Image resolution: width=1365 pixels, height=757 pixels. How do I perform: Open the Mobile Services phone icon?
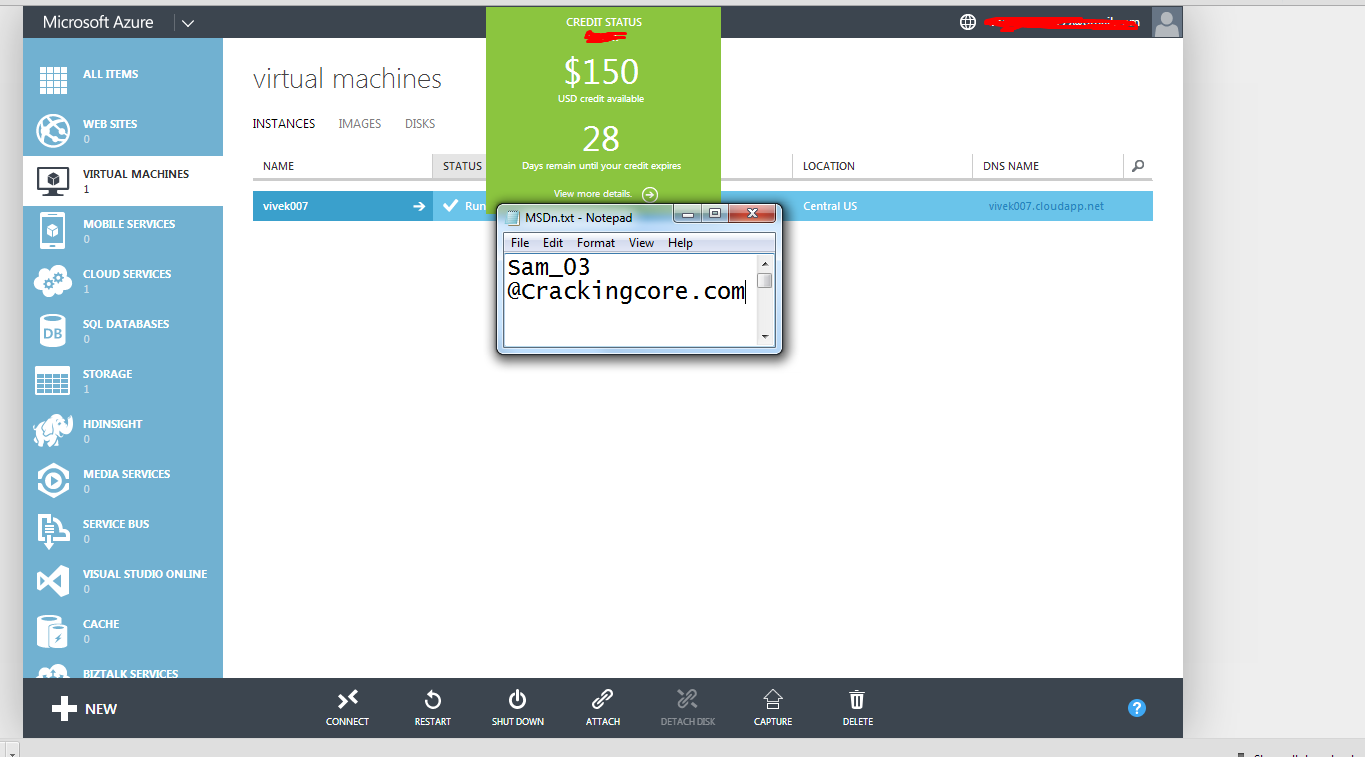coord(53,231)
